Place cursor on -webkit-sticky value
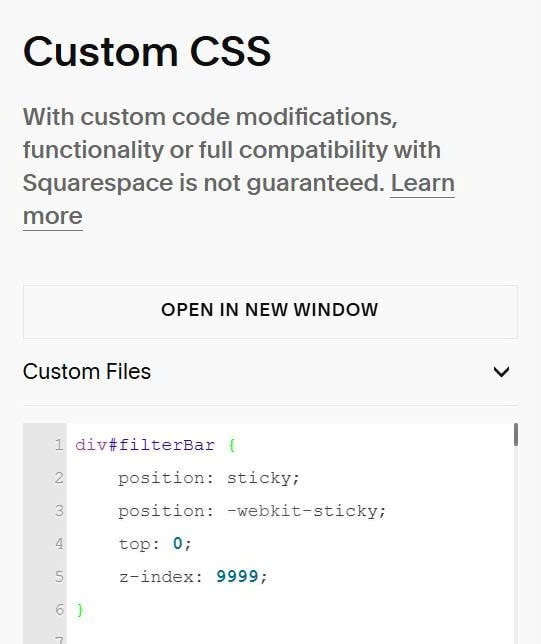Screen dimensions: 541x644 pos(302,511)
